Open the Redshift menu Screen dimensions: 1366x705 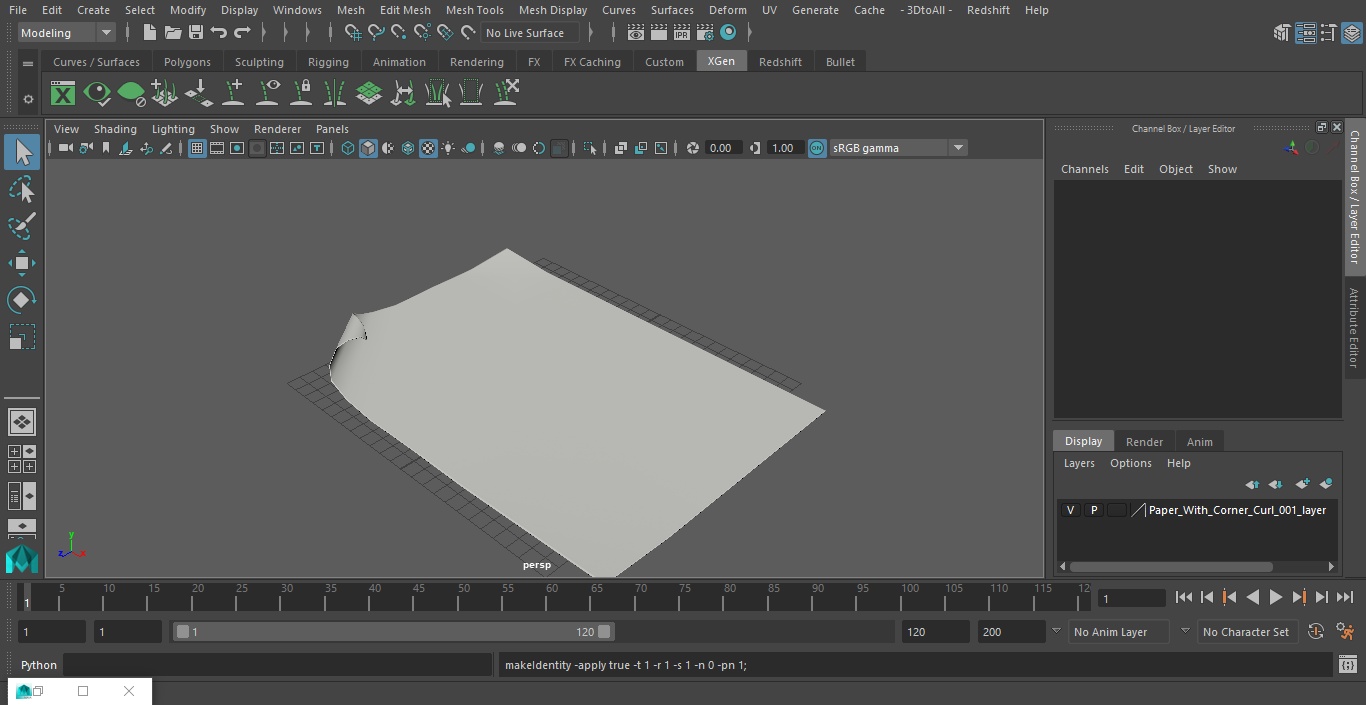click(988, 10)
